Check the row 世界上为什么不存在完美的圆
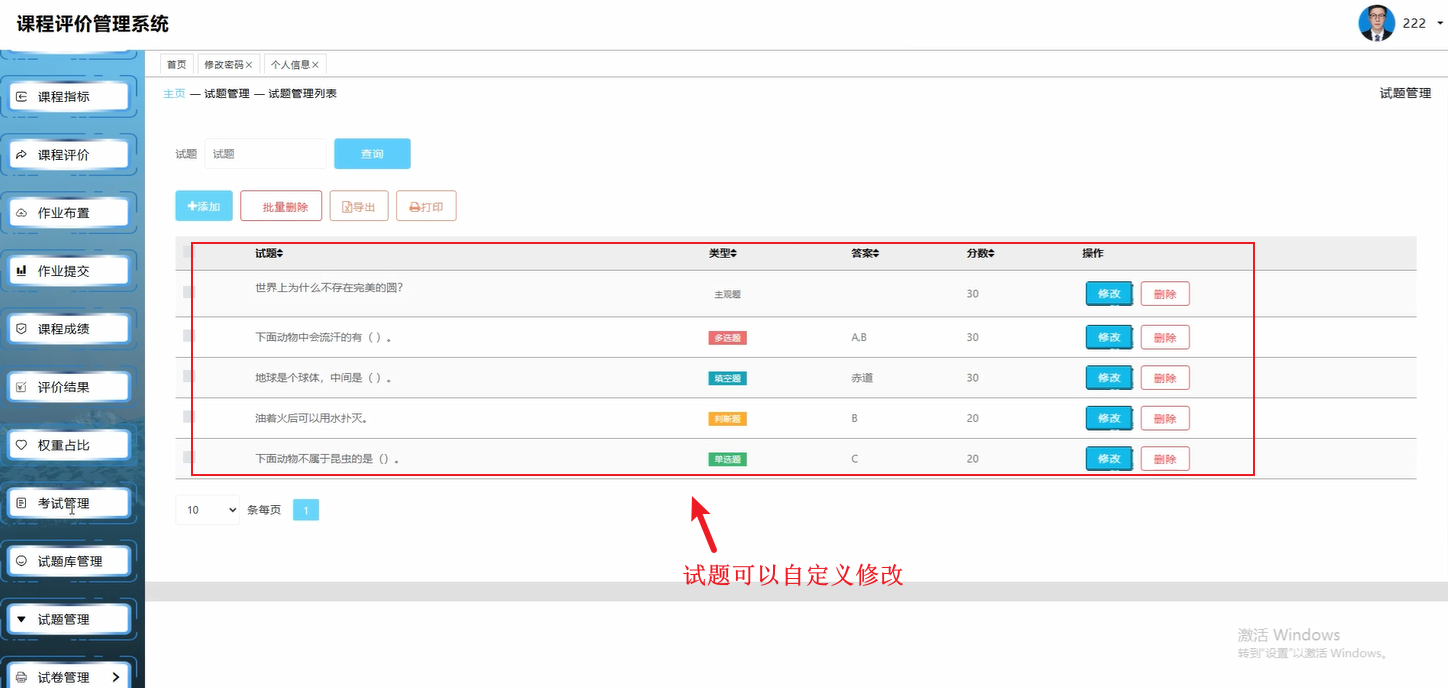Viewport: 1448px width, 688px height. point(189,292)
